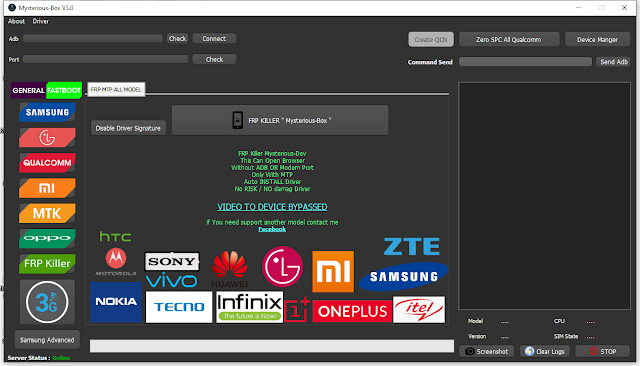Click Disable Driver Signature button
The height and width of the screenshot is (366, 640).
pyautogui.click(x=128, y=128)
